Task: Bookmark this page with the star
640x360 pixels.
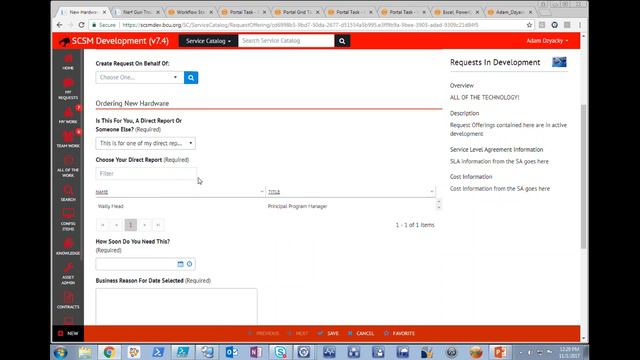Action: point(529,25)
